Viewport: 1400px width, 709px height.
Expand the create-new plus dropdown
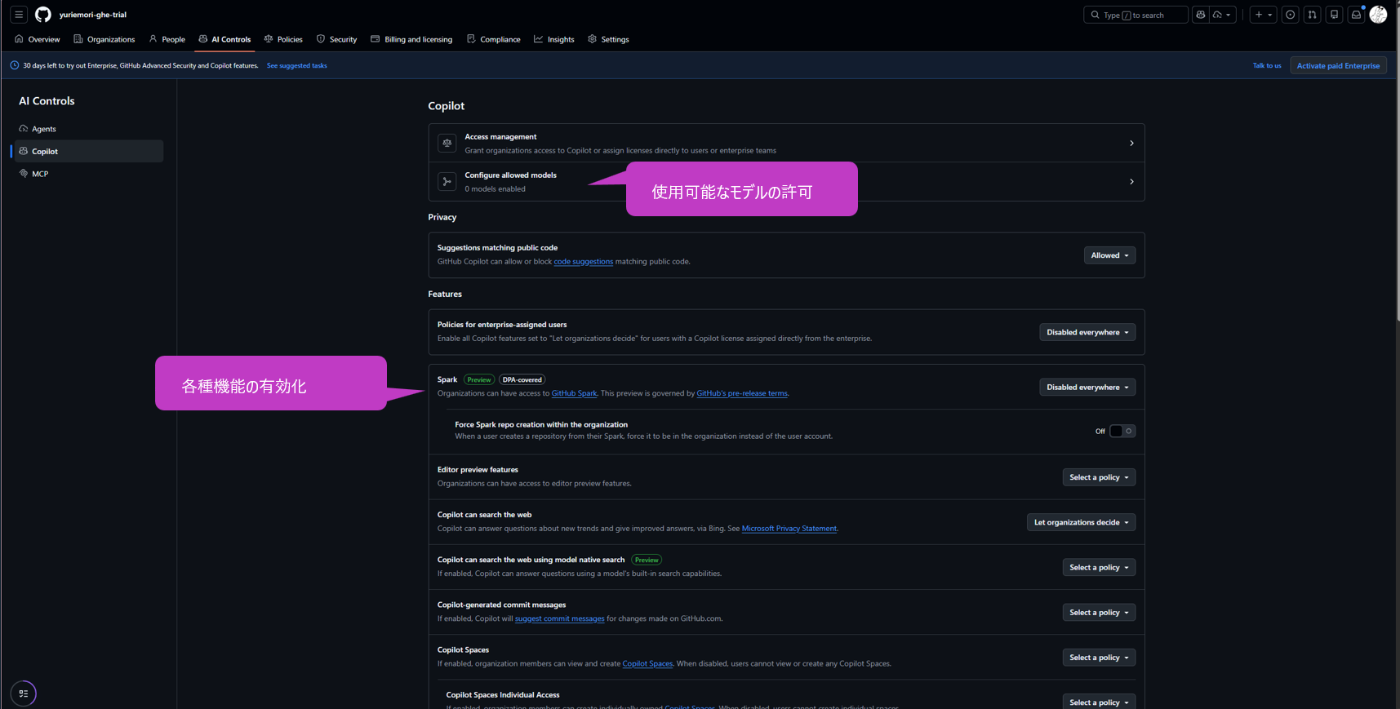[x=1264, y=15]
